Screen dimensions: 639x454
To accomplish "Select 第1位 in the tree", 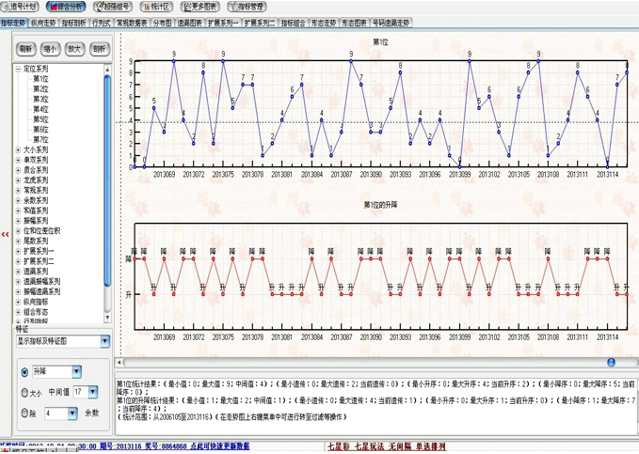I will pyautogui.click(x=40, y=79).
